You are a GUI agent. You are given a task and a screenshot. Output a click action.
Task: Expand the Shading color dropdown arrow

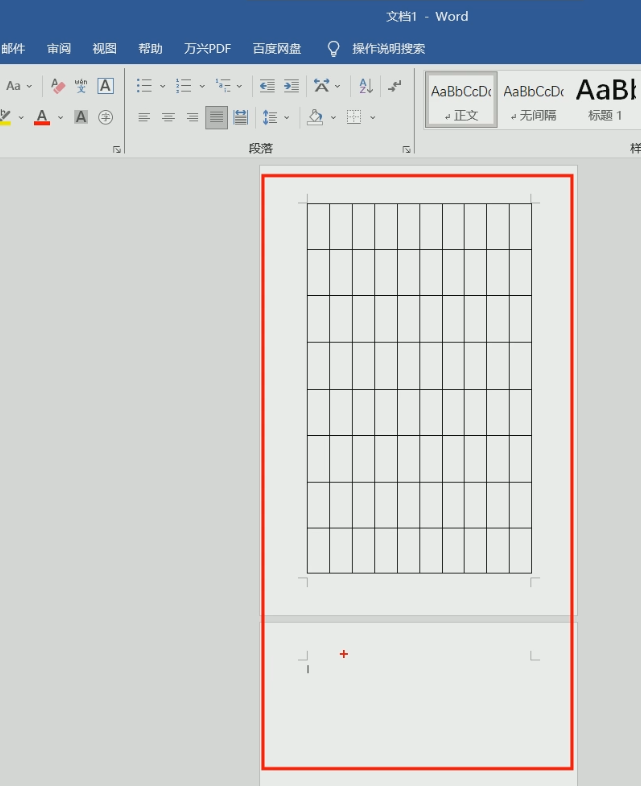(x=333, y=118)
